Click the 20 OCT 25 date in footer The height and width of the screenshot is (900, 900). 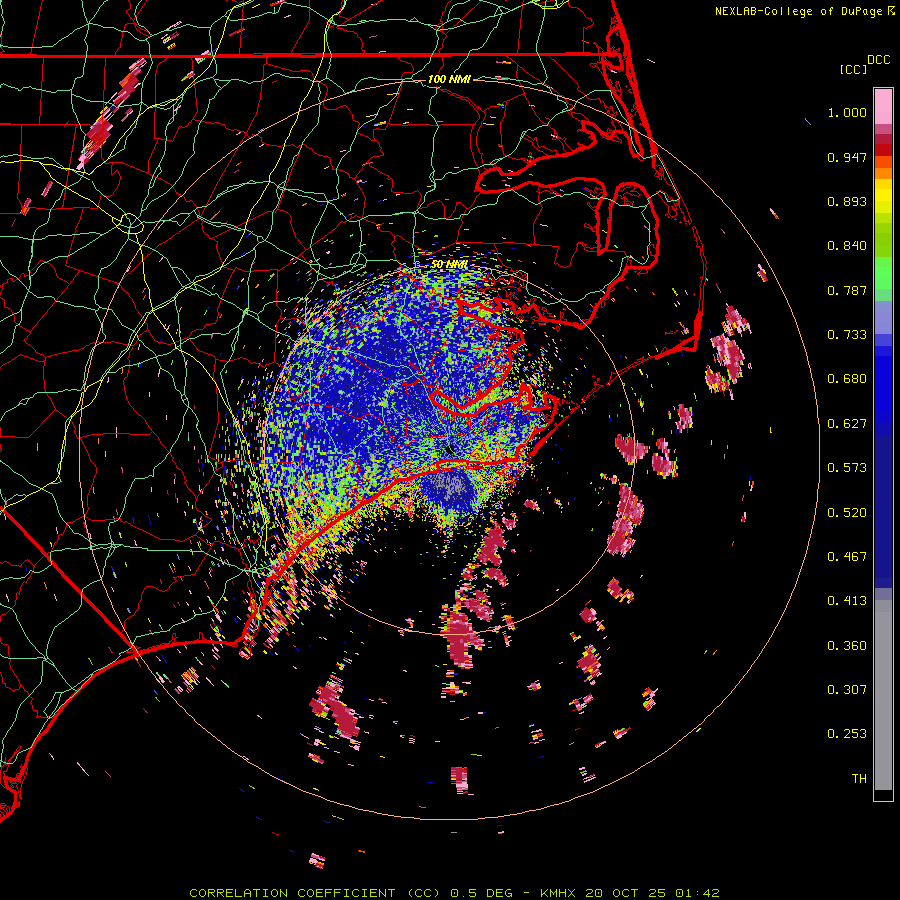pyautogui.click(x=626, y=893)
